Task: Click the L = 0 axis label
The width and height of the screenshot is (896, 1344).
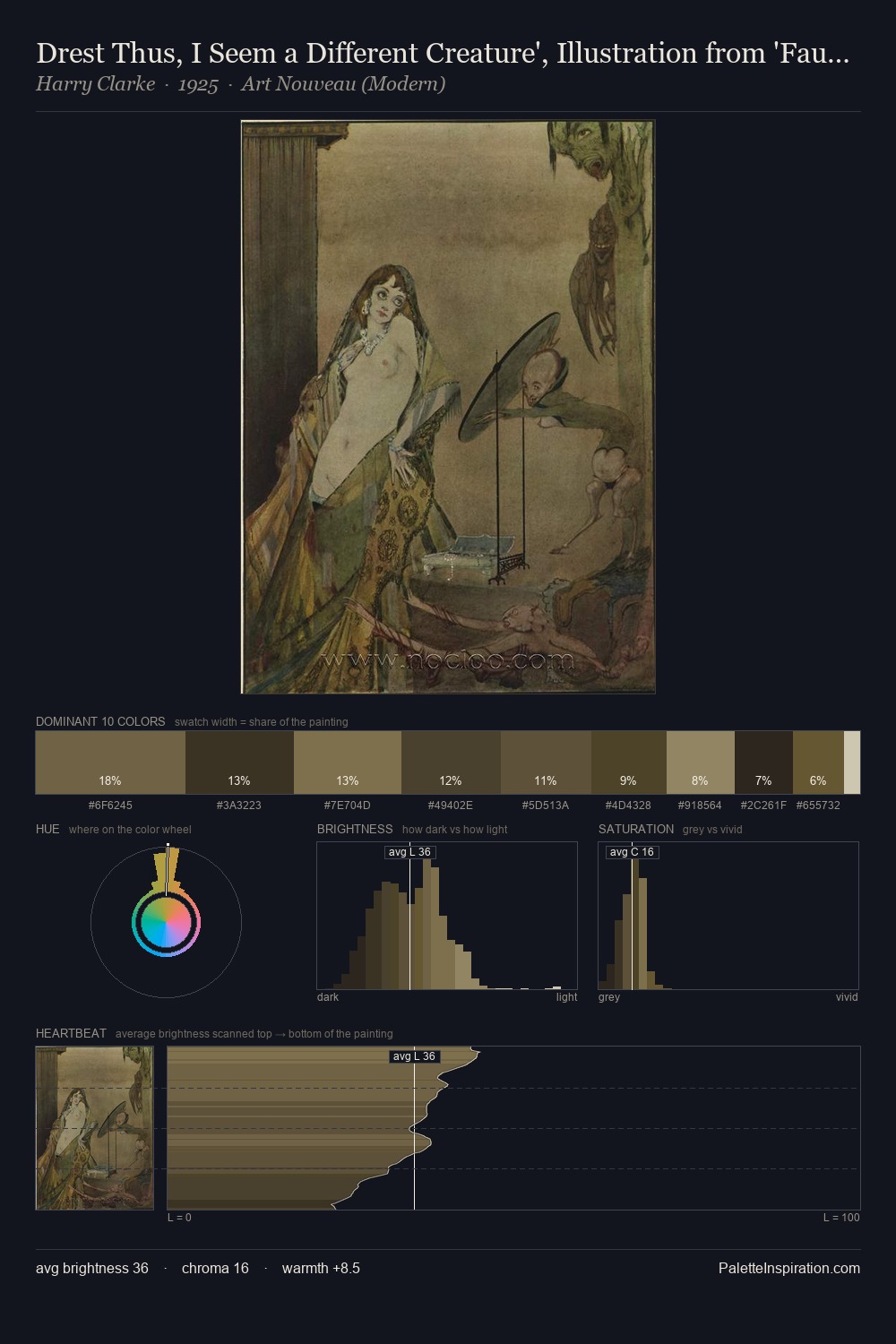Action: 179,1218
